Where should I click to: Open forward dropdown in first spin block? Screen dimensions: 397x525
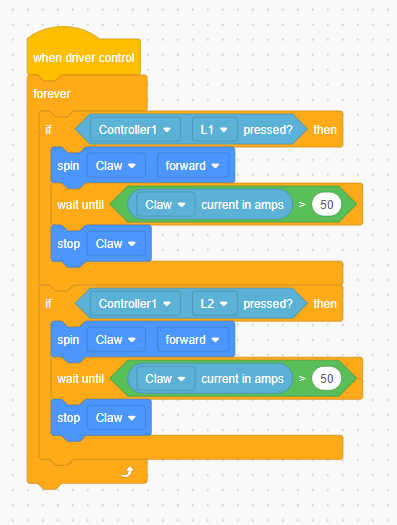click(x=193, y=166)
